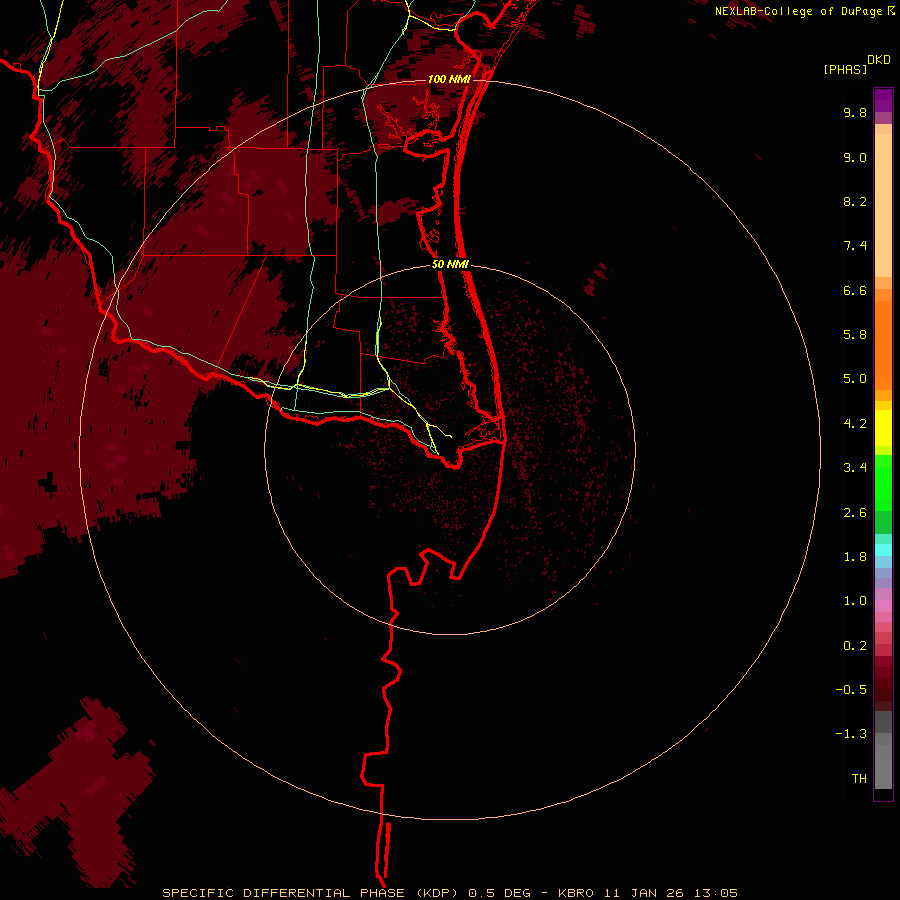900x900 pixels.
Task: Pick the gray TH segment of color bar
Action: (x=883, y=767)
